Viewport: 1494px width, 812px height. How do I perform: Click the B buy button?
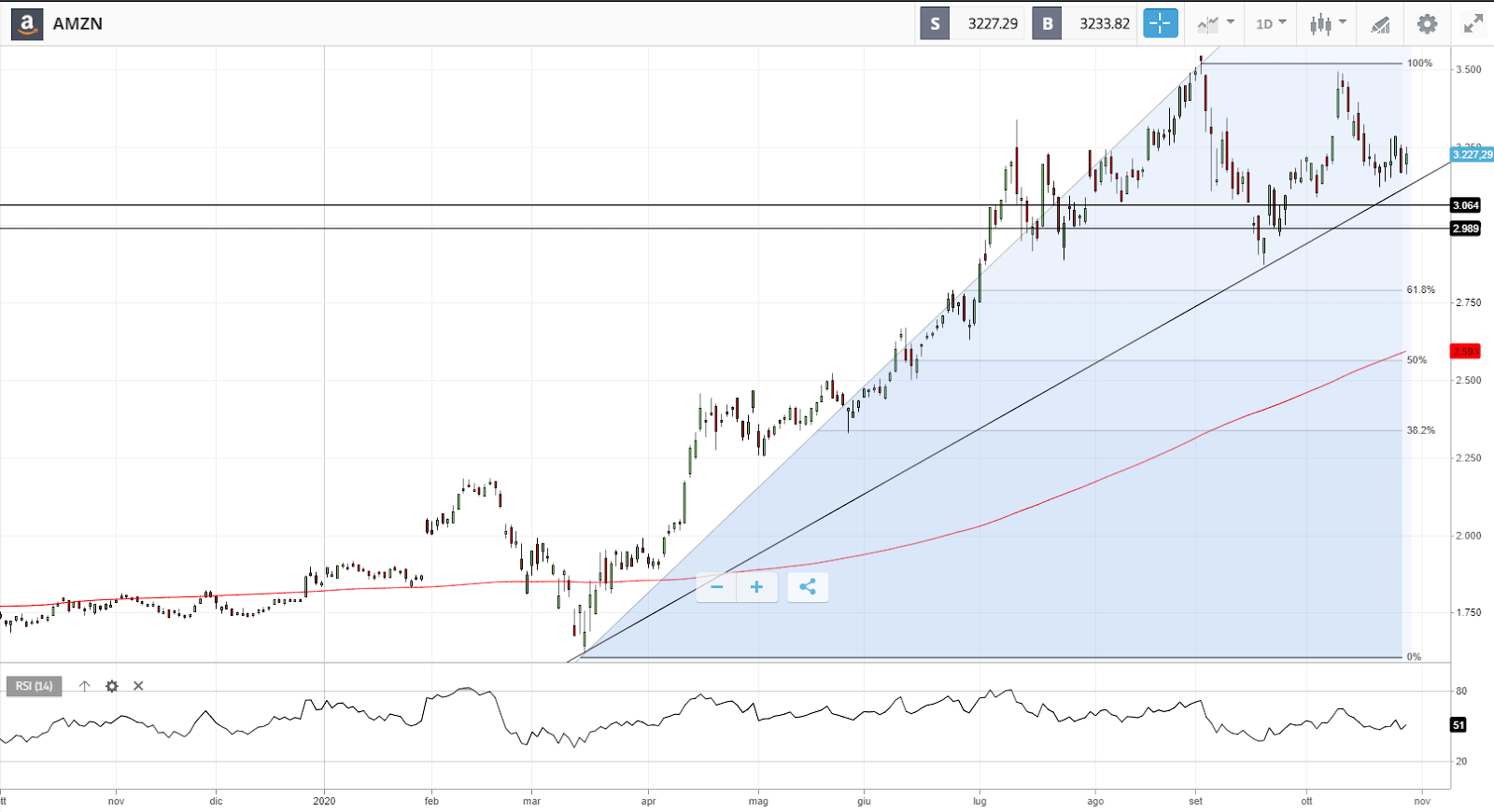[1048, 23]
